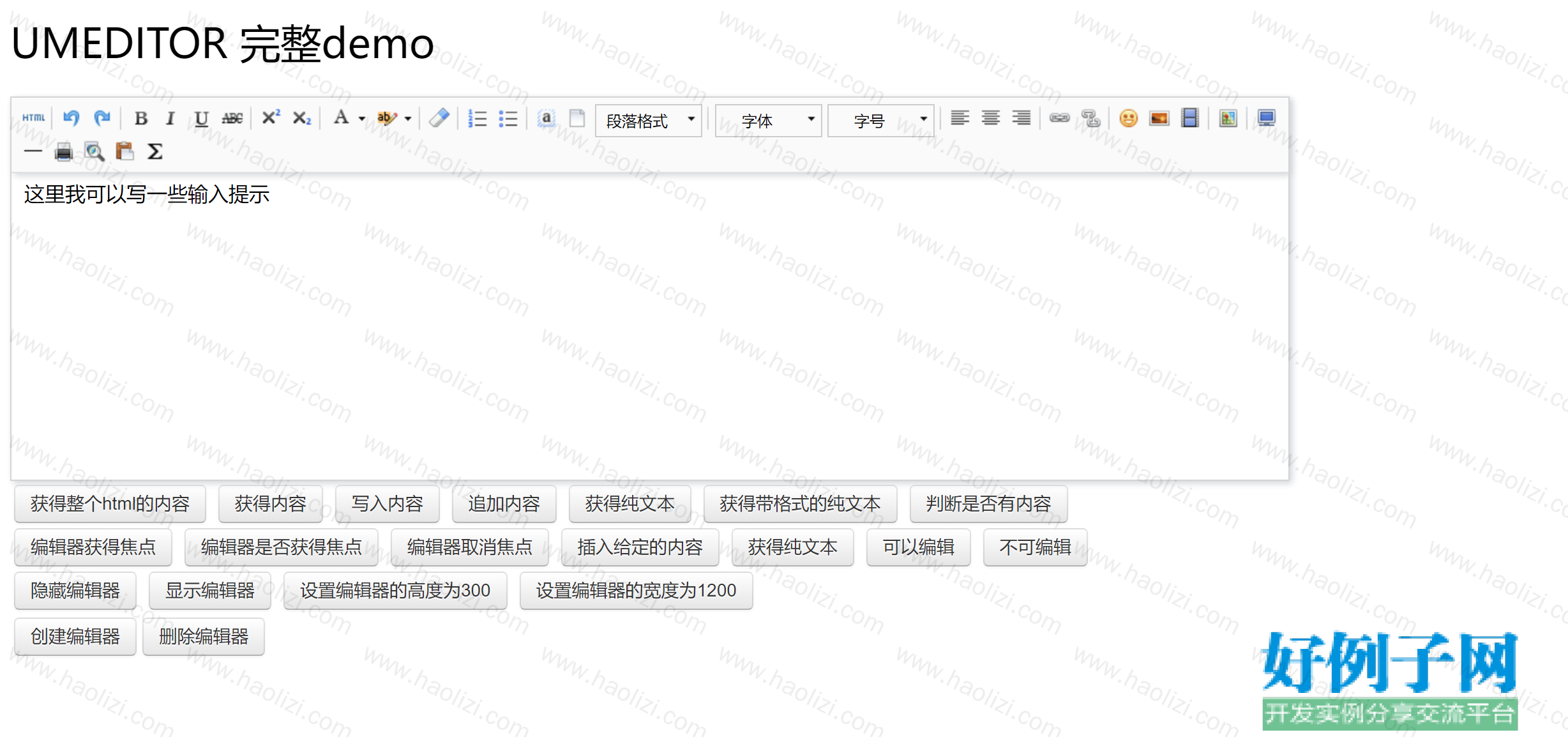Click the 获得带格式的纯文本 button

(x=800, y=504)
